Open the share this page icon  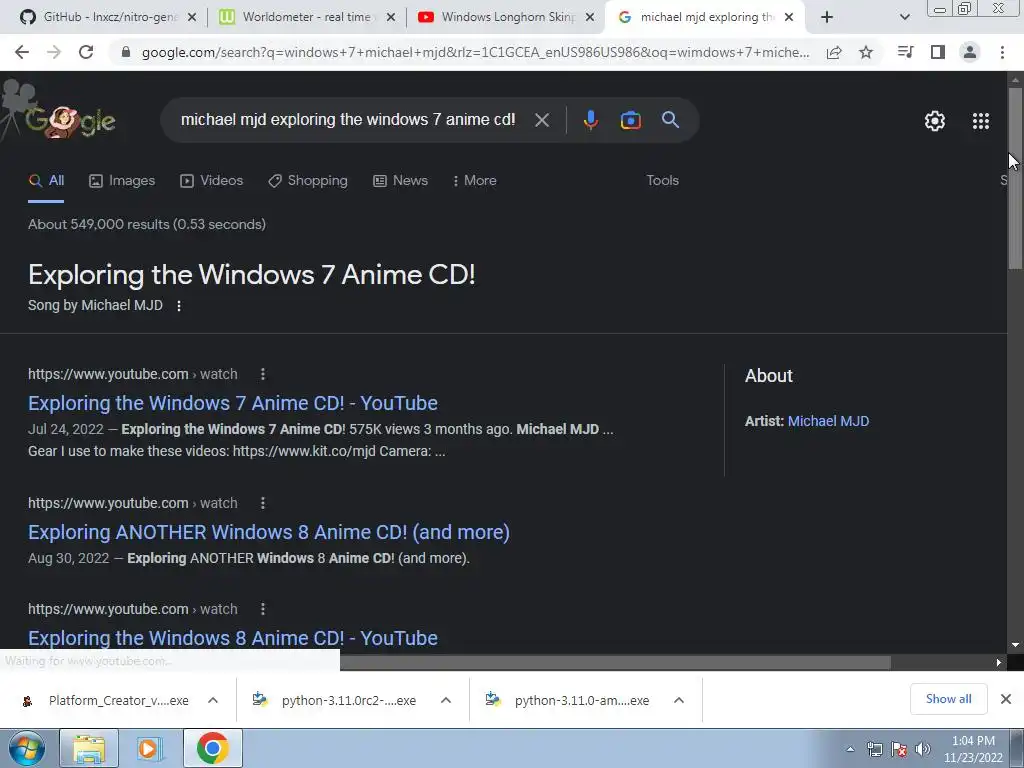(x=834, y=52)
